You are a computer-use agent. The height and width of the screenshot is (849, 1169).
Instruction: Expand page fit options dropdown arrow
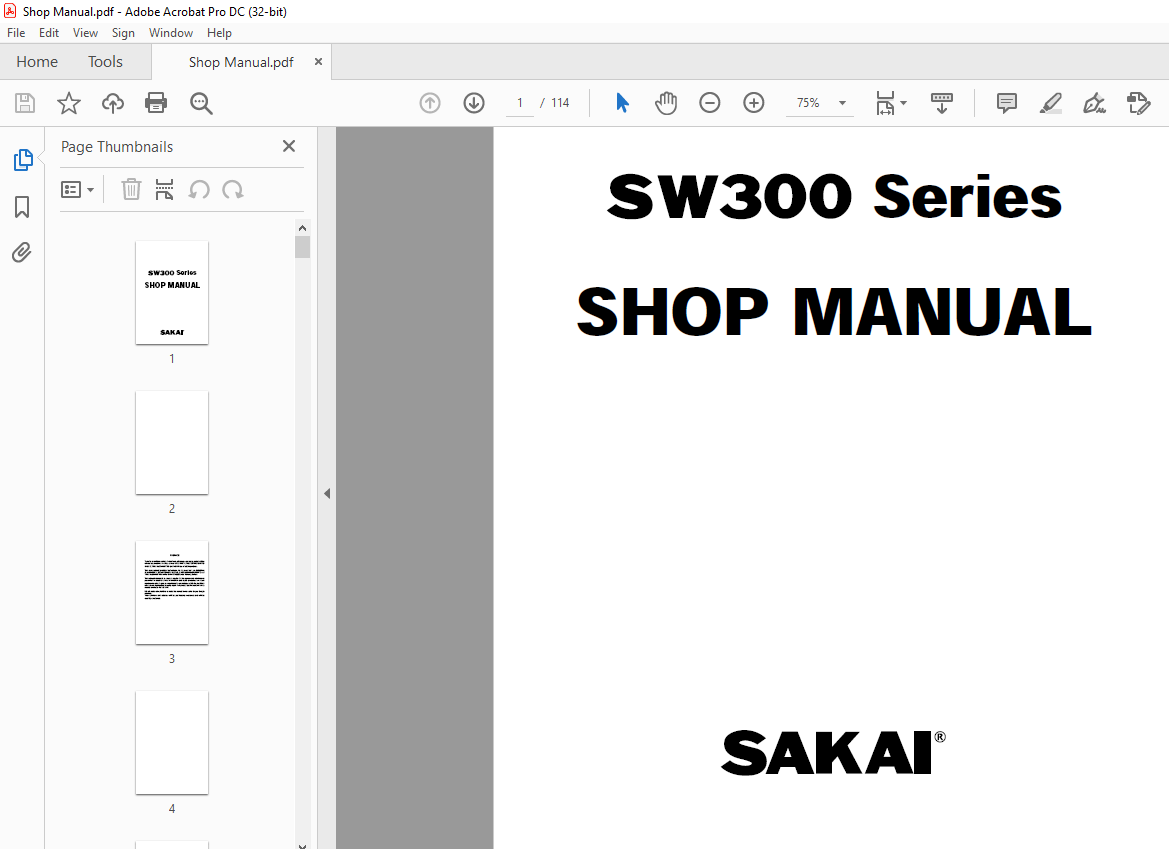click(x=904, y=103)
